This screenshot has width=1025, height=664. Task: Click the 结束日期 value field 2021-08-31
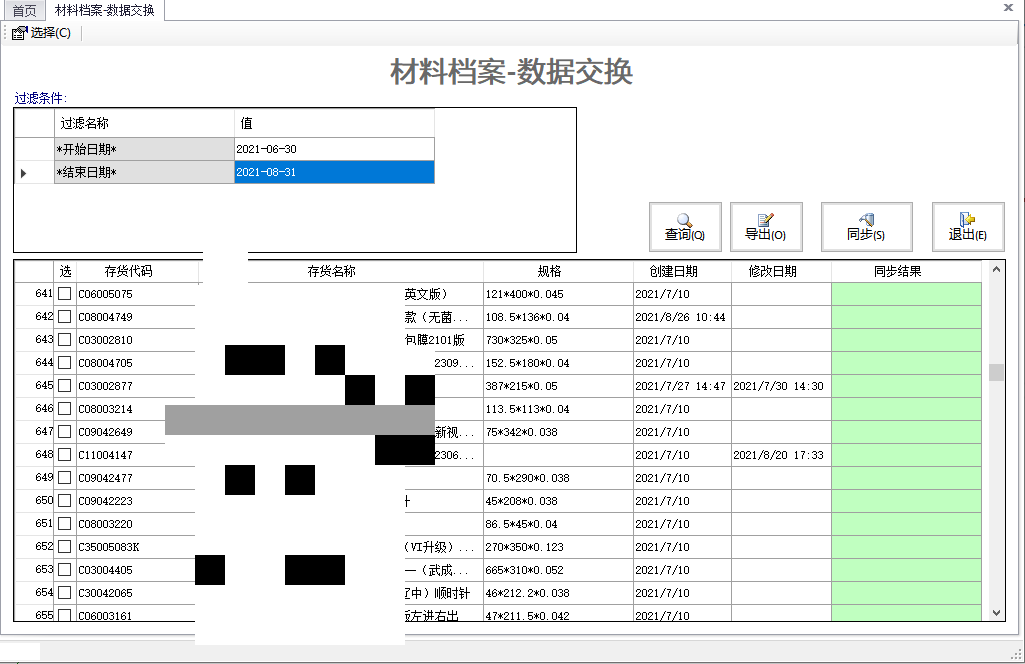[x=334, y=172]
